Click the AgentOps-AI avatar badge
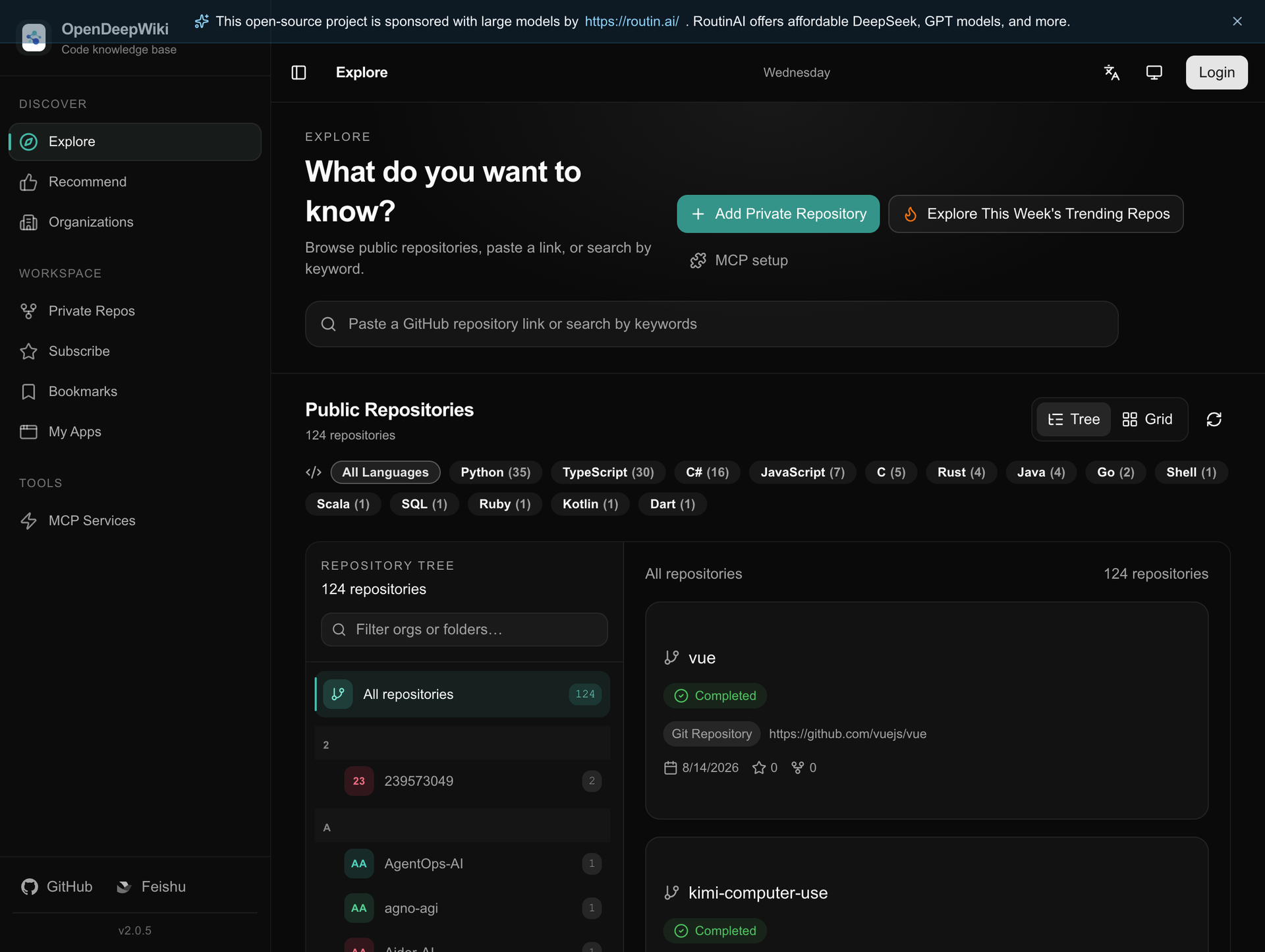Viewport: 1265px width, 952px height. 359,864
